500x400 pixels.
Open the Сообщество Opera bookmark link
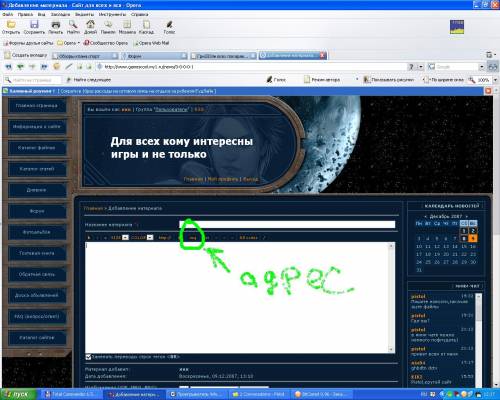pyautogui.click(x=106, y=43)
